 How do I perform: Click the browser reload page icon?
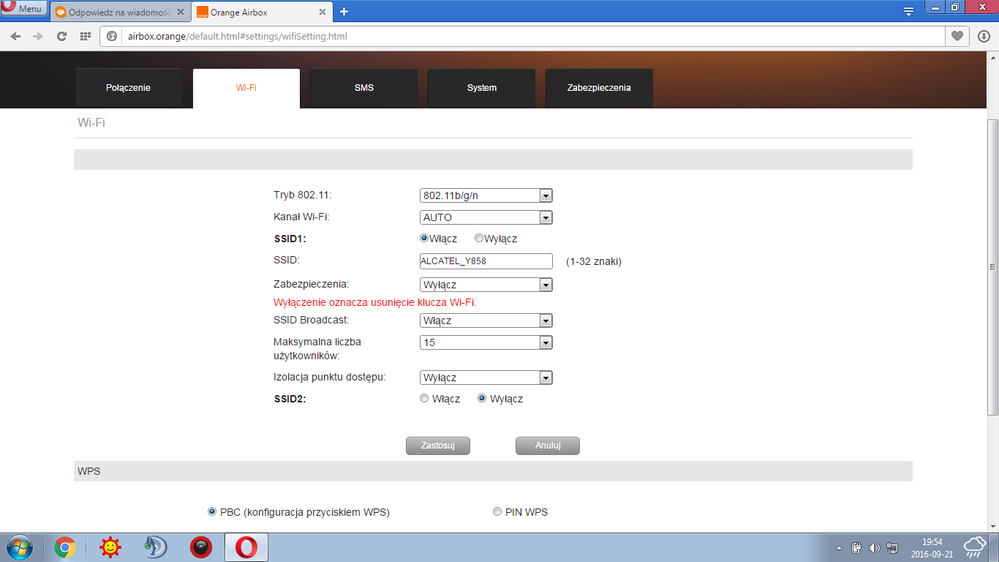[x=62, y=36]
